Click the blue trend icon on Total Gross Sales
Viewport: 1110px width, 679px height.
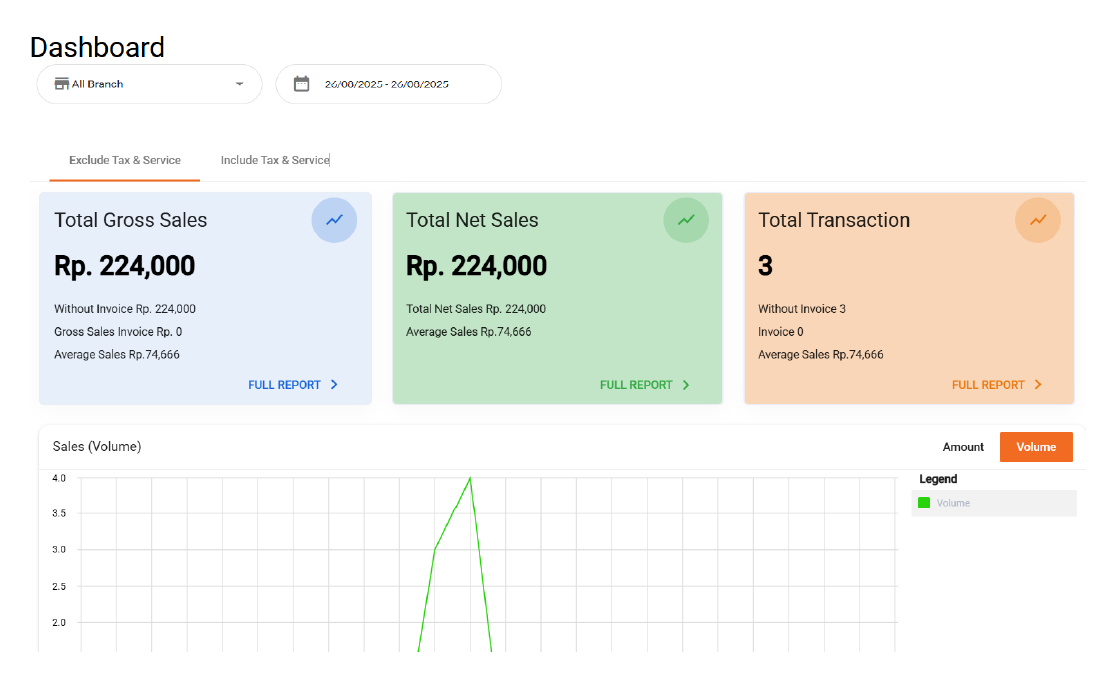[334, 220]
